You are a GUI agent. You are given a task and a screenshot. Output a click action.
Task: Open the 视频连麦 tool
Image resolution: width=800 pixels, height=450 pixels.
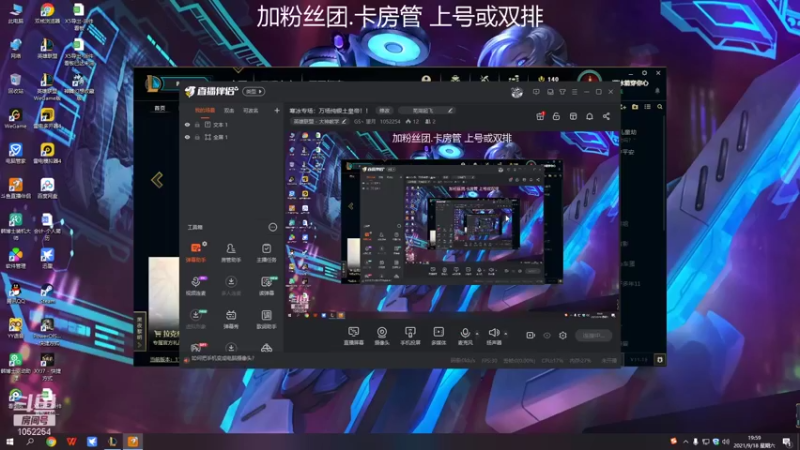(196, 286)
